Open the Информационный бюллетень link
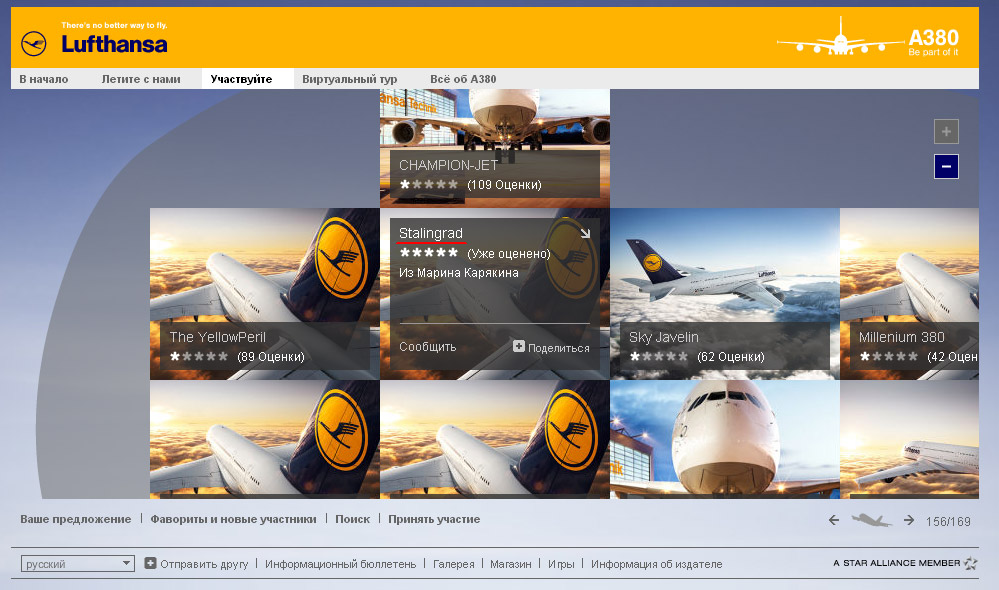This screenshot has width=999, height=590. (x=340, y=564)
